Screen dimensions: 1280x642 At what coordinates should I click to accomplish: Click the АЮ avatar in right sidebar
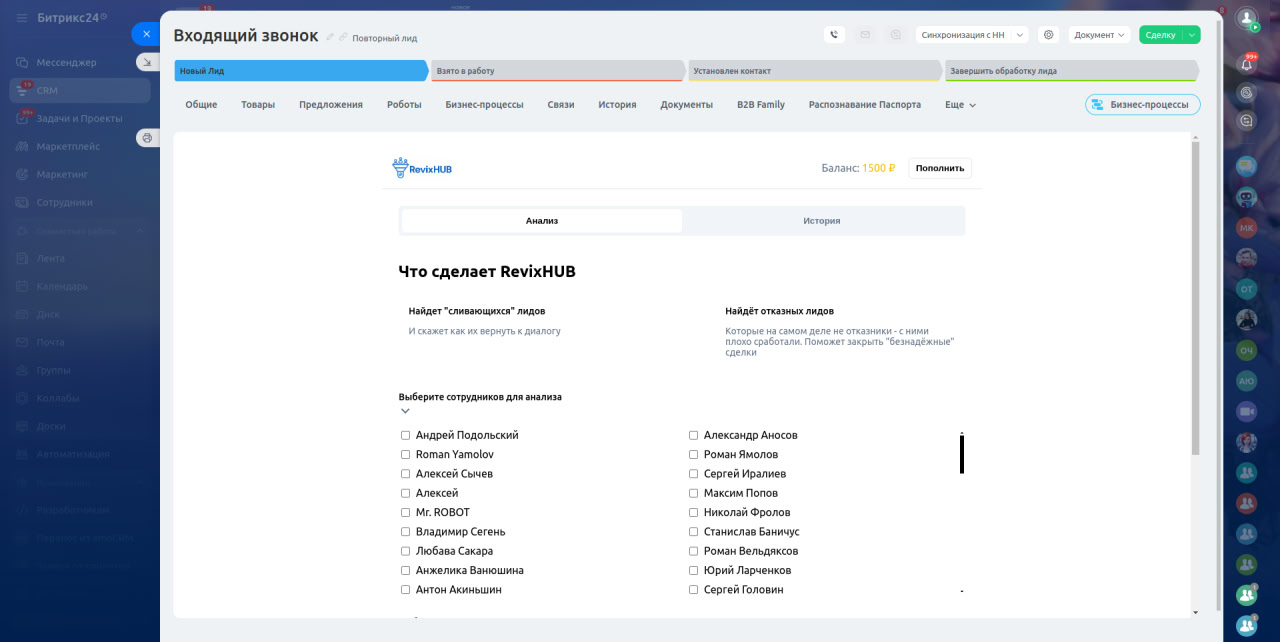point(1246,381)
